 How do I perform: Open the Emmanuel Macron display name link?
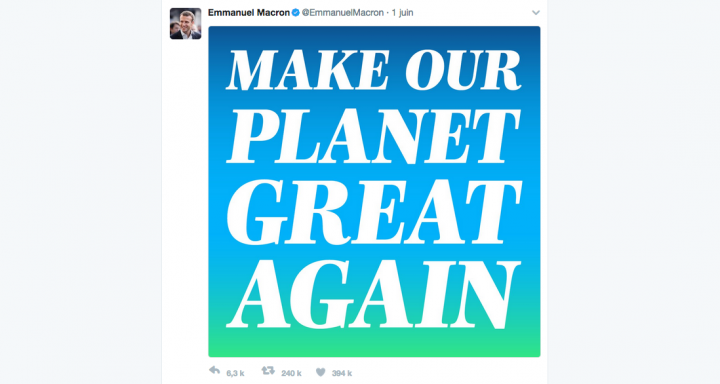coord(249,13)
